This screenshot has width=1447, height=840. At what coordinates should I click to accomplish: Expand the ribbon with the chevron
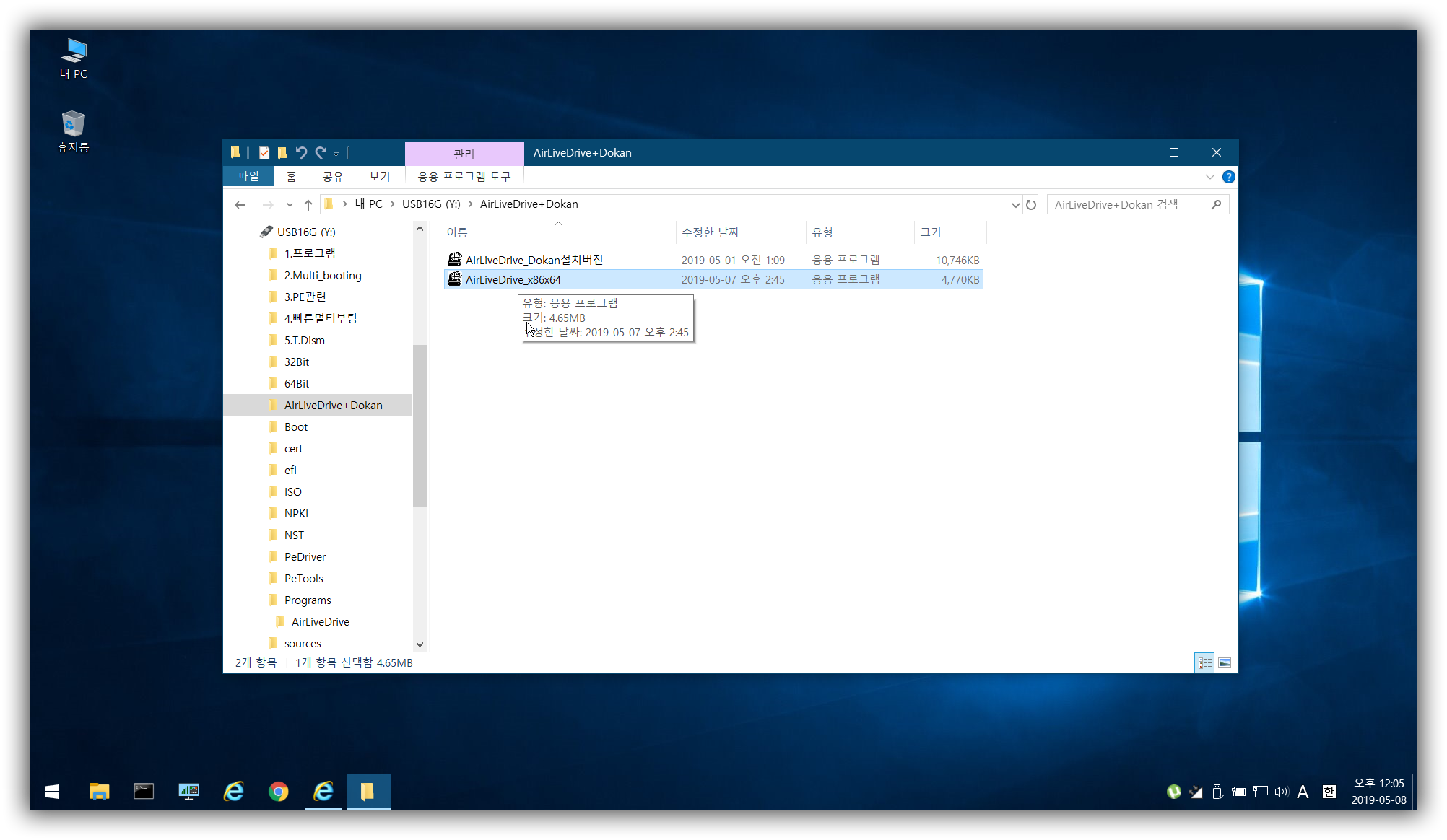click(x=1209, y=177)
